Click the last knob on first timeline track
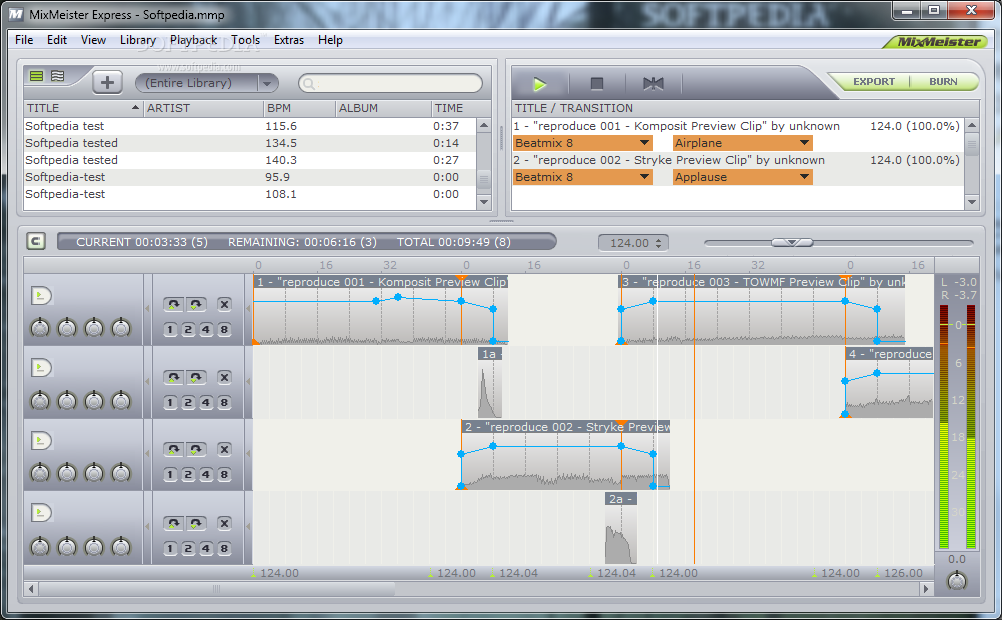Image resolution: width=1002 pixels, height=620 pixels. pyautogui.click(x=121, y=328)
